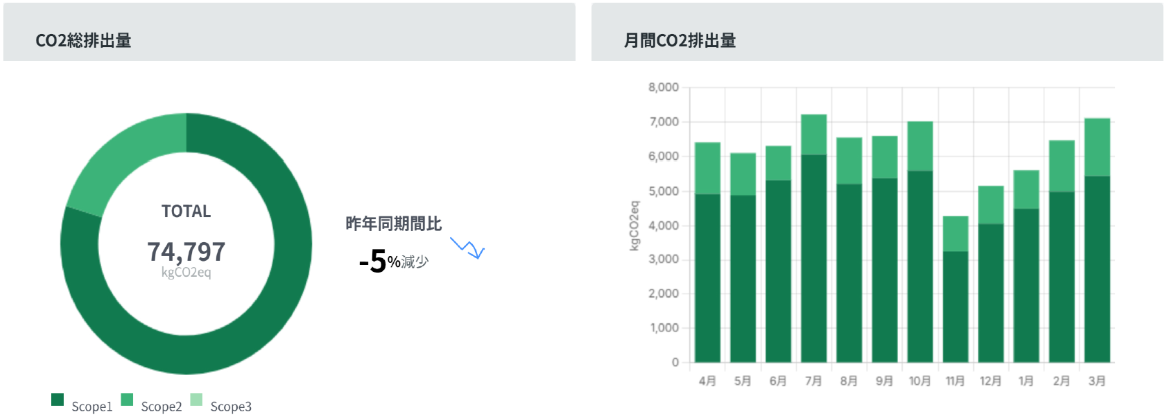Viewport: 1170px width, 417px height.
Task: Click the 1月 bar in the monthly chart
Action: point(1027,266)
